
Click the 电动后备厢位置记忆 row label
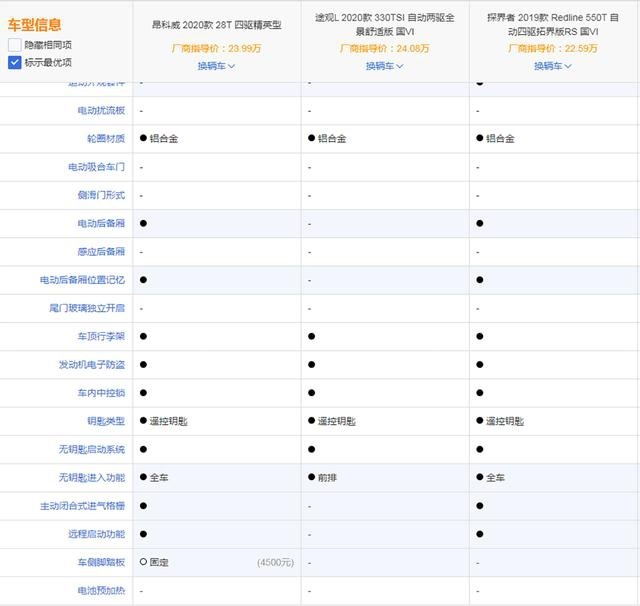(82, 280)
